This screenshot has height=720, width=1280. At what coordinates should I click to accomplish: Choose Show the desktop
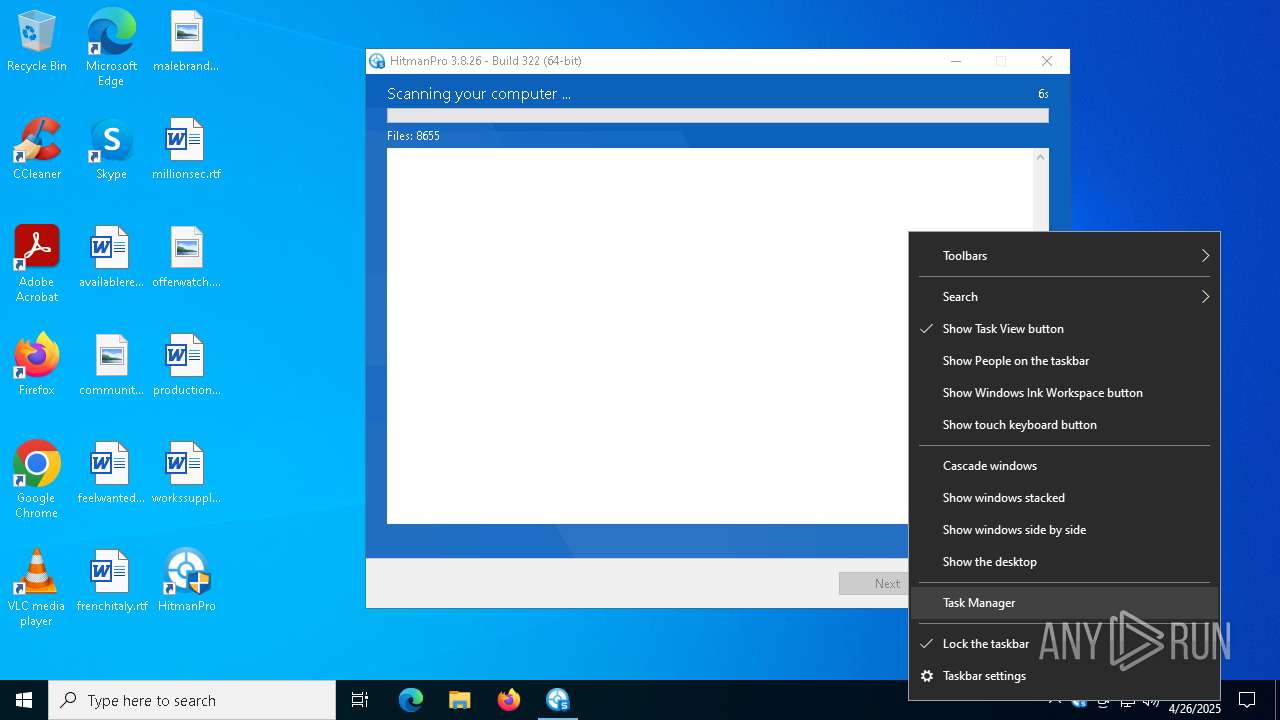pyautogui.click(x=1064, y=562)
